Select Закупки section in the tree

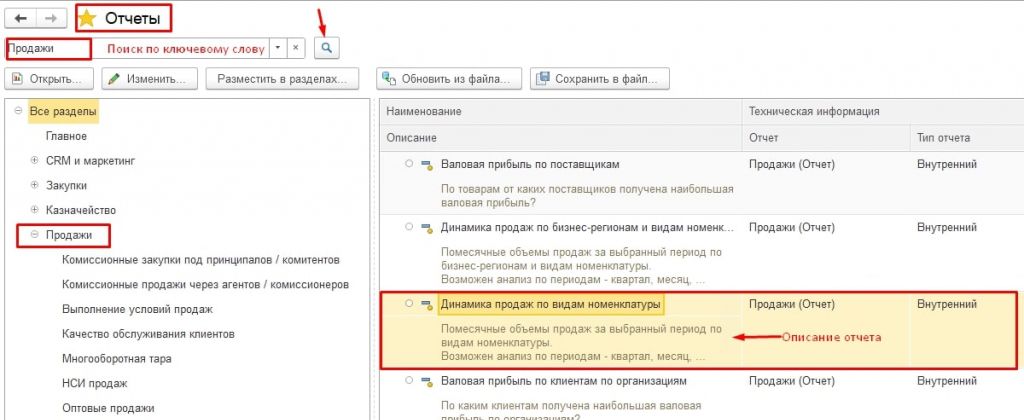66,186
